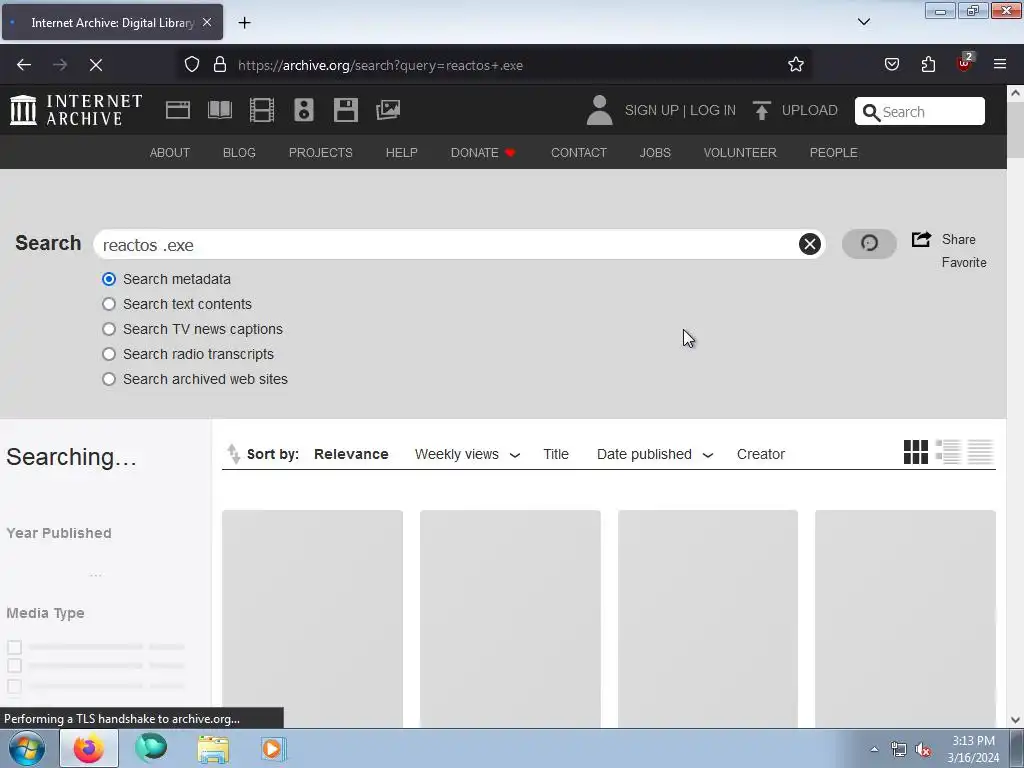Viewport: 1024px width, 768px height.
Task: Show hidden system tray icons
Action: (x=874, y=749)
